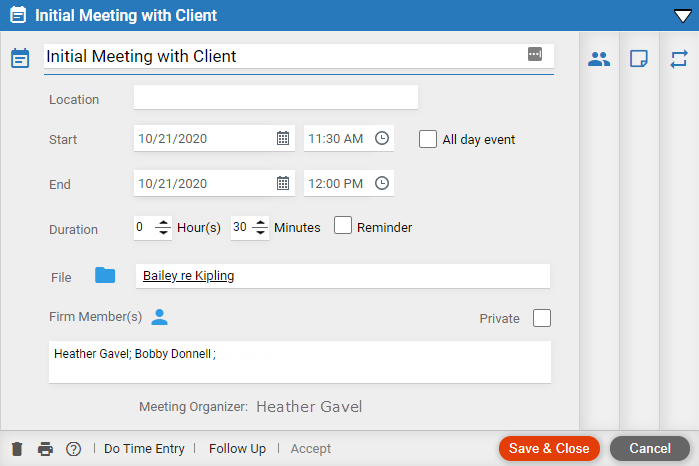699x466 pixels.
Task: Print the meeting with printer icon
Action: [x=45, y=449]
